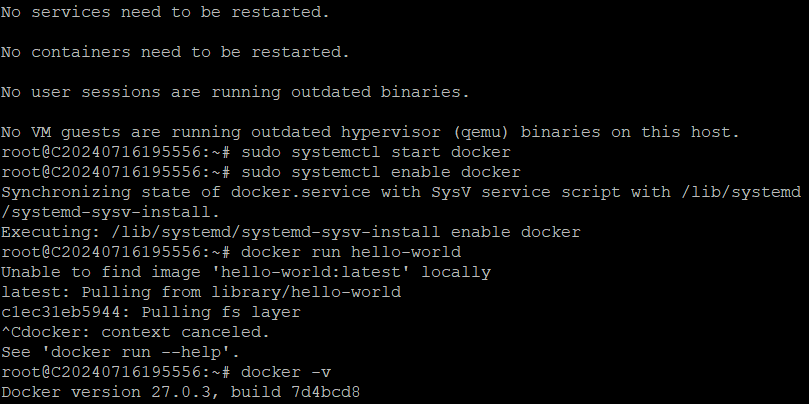Click the 'No services need to be restarted' line
809x404 pixels.
coord(165,12)
